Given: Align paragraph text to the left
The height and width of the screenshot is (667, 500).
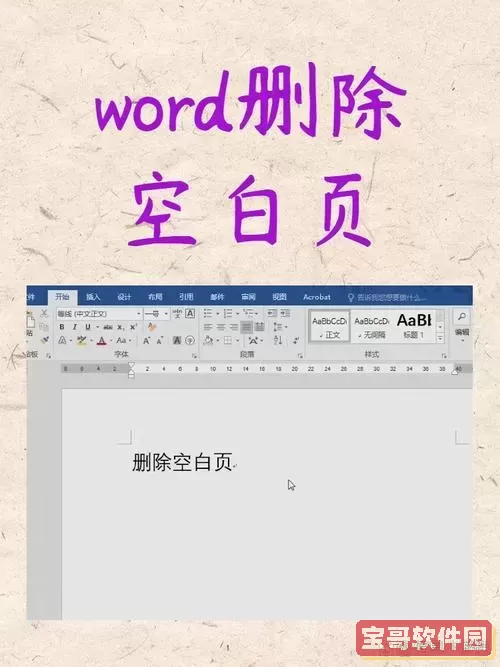Looking at the screenshot, I should 208,327.
